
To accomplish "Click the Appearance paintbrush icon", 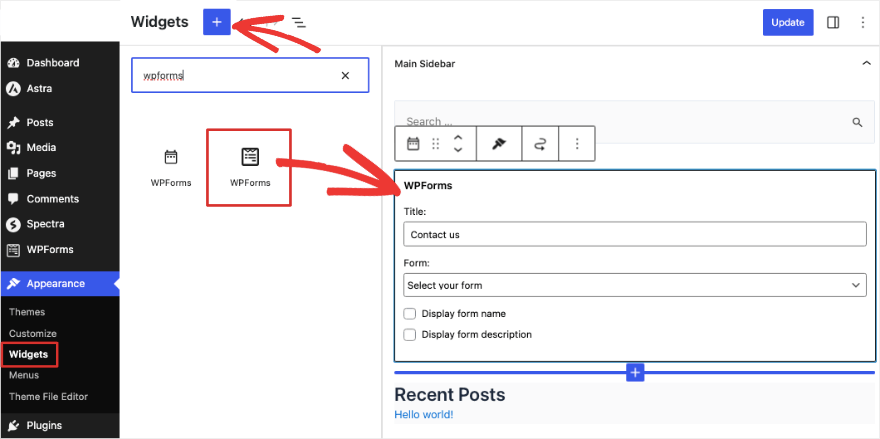I will [13, 283].
